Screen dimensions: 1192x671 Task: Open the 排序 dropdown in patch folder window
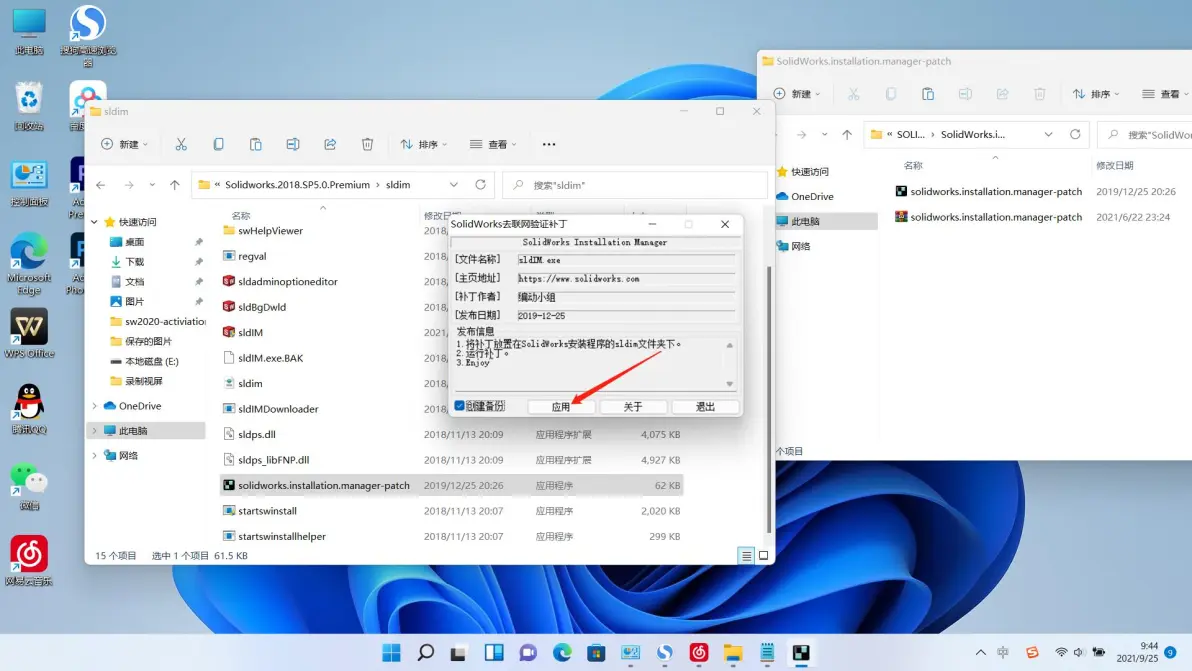(1096, 94)
